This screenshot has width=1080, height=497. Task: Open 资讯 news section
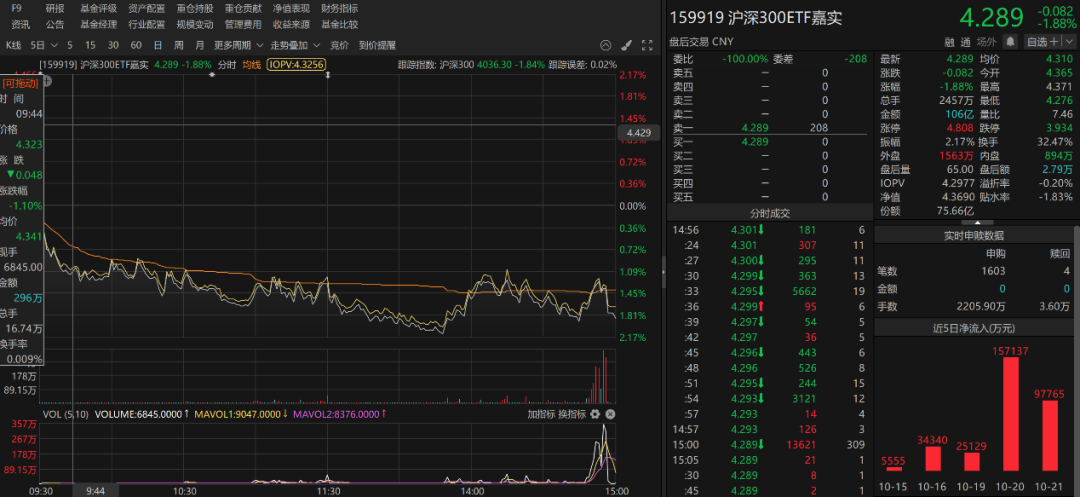point(20,24)
